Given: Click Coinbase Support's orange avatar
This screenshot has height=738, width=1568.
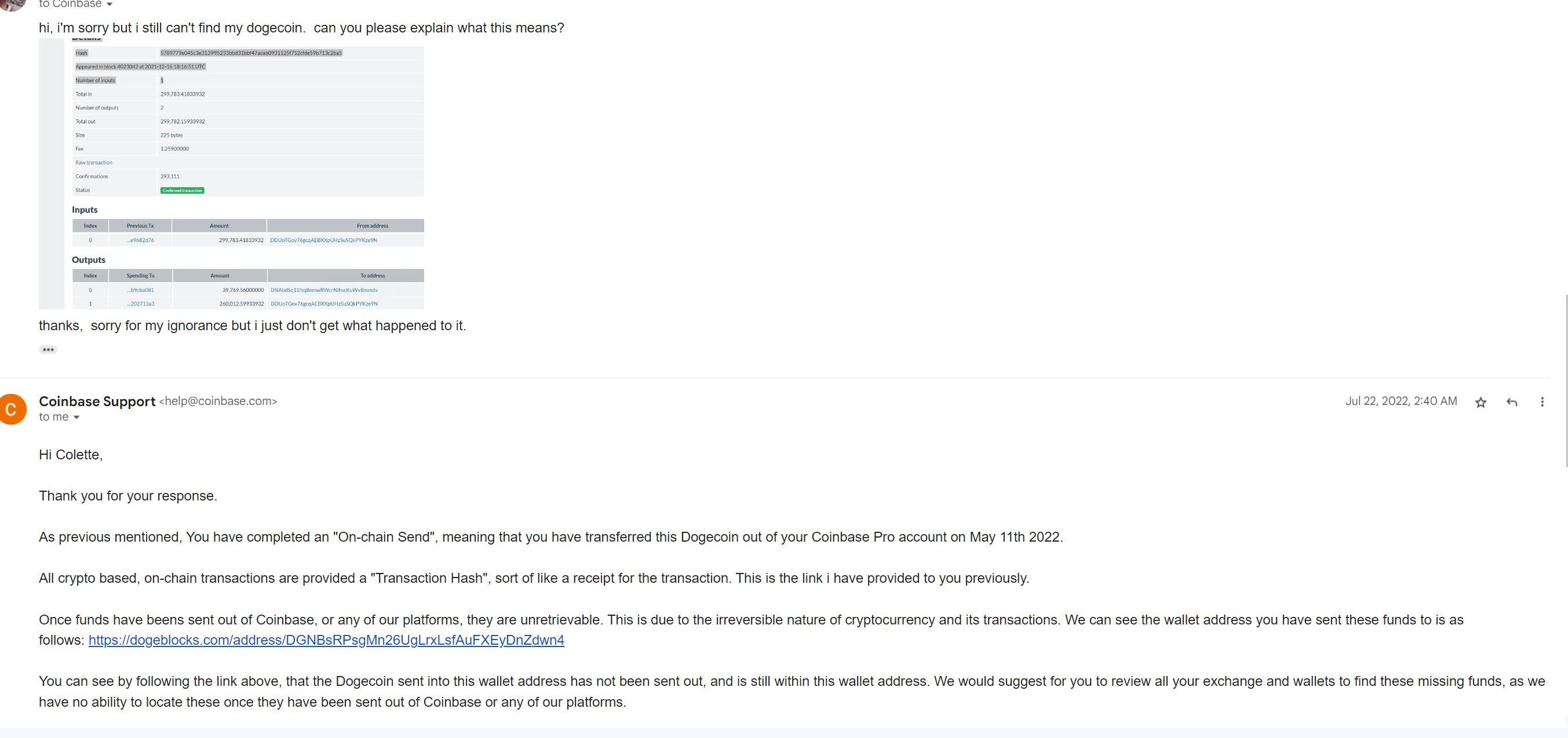Looking at the screenshot, I should pyautogui.click(x=13, y=409).
